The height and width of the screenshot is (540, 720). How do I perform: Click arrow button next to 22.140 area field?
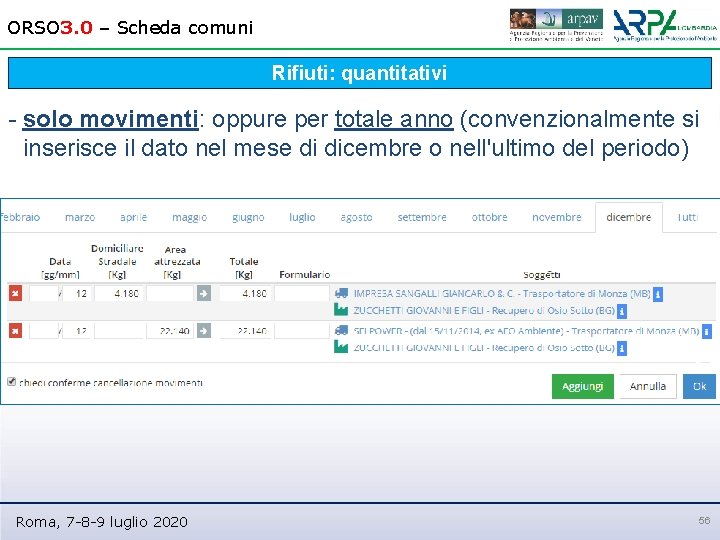click(x=204, y=331)
